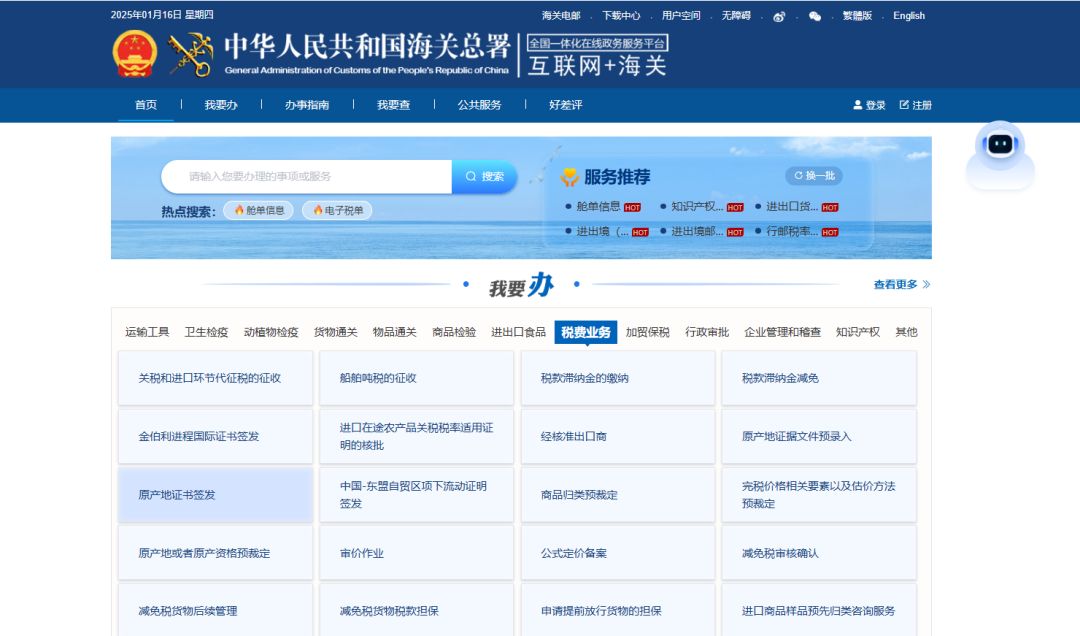Select the 其他 tab

[906, 332]
